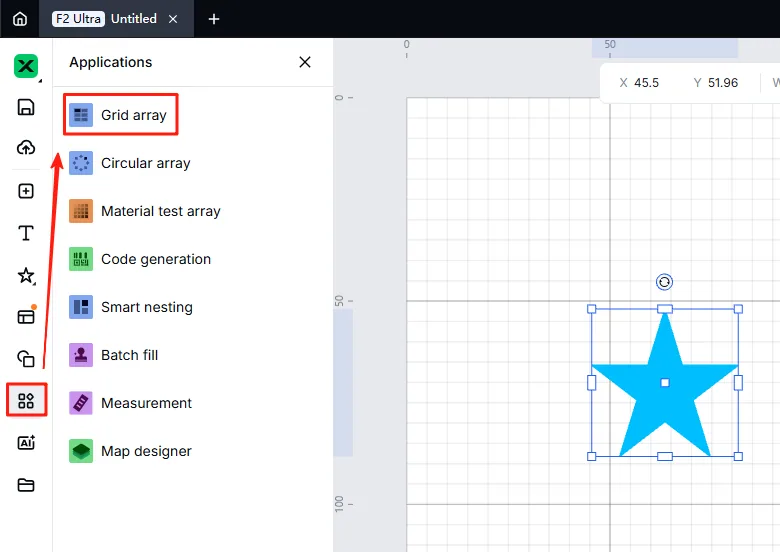Image resolution: width=780 pixels, height=552 pixels.
Task: Choose Material test array
Action: [145, 211]
